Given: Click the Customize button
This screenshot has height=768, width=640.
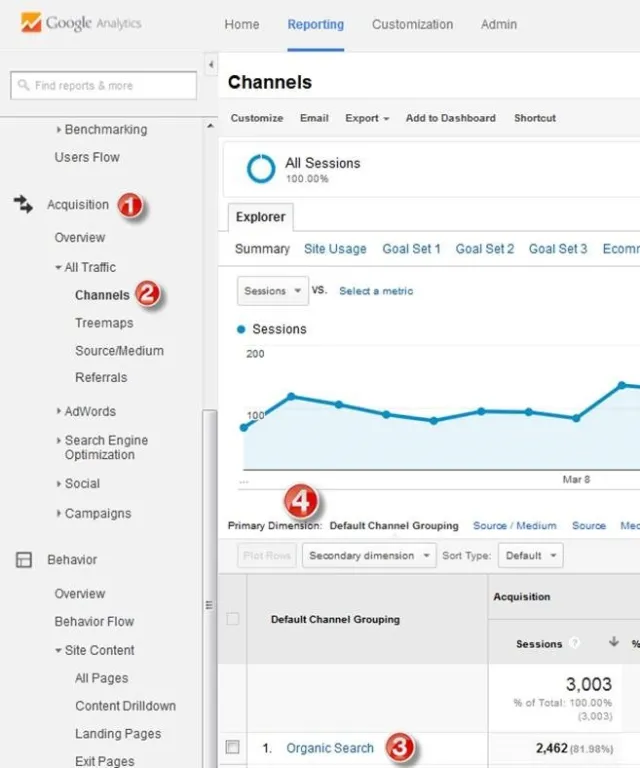Looking at the screenshot, I should [257, 118].
